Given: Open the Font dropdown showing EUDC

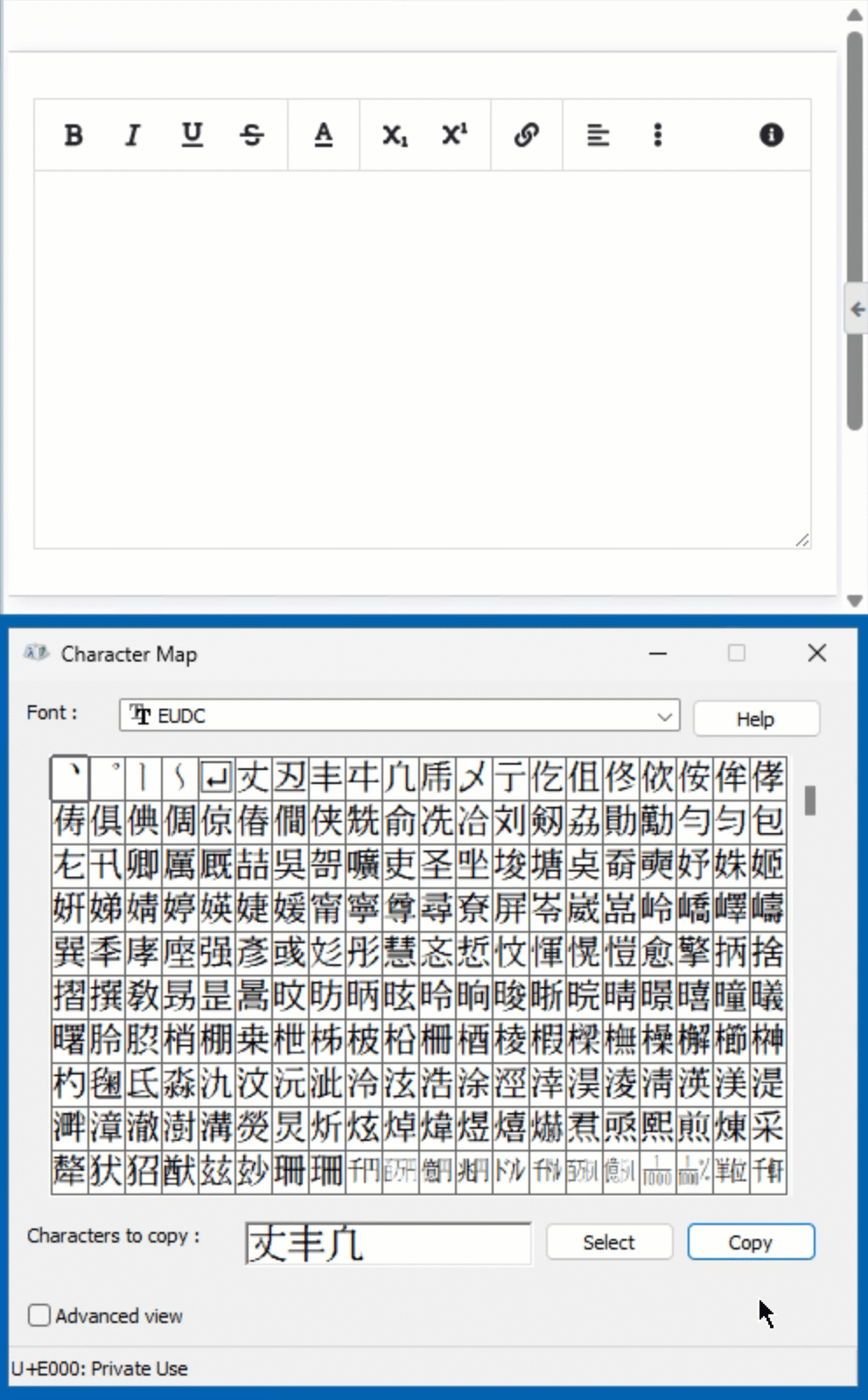Looking at the screenshot, I should [x=399, y=716].
